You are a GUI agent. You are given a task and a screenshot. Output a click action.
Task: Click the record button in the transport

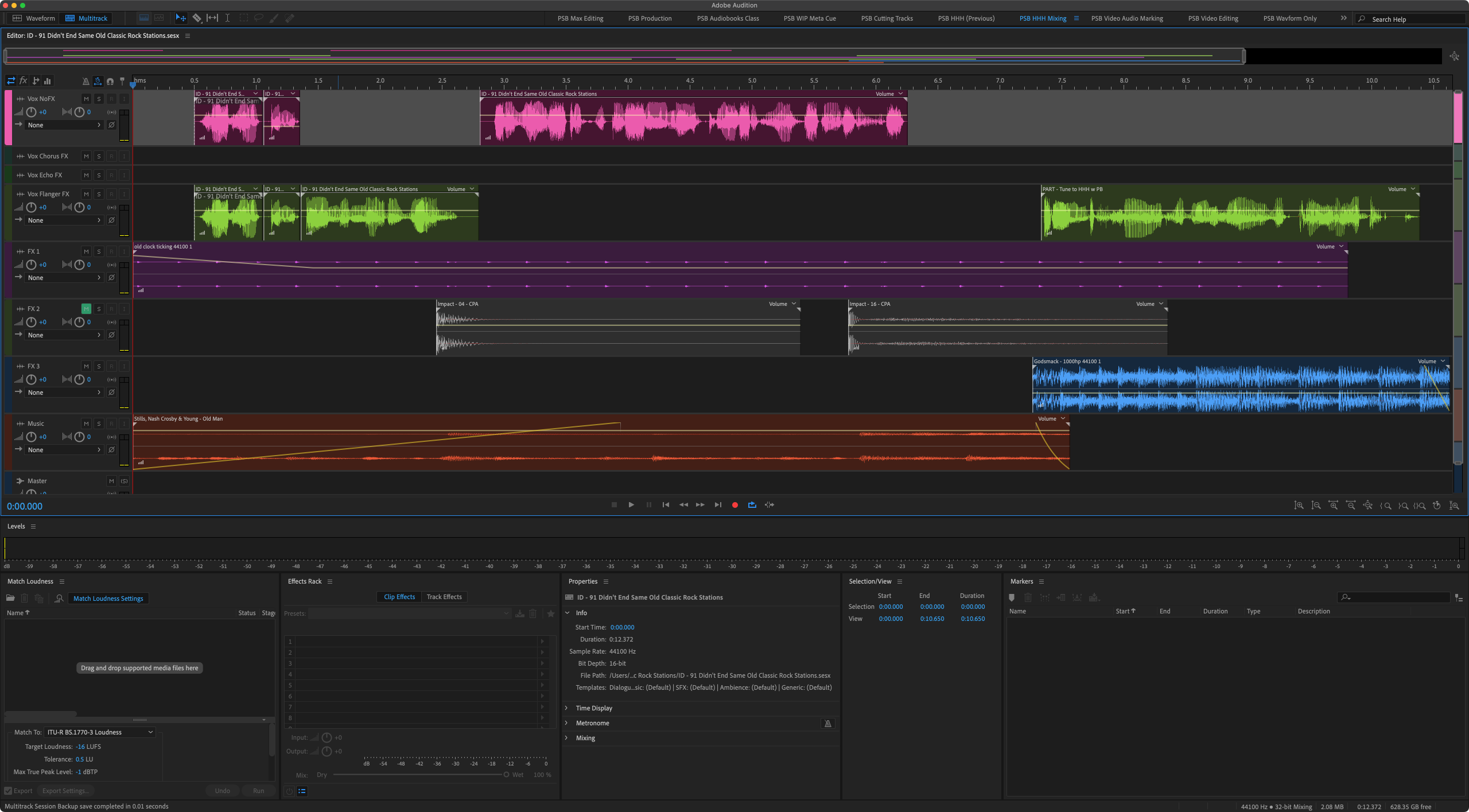[x=734, y=505]
